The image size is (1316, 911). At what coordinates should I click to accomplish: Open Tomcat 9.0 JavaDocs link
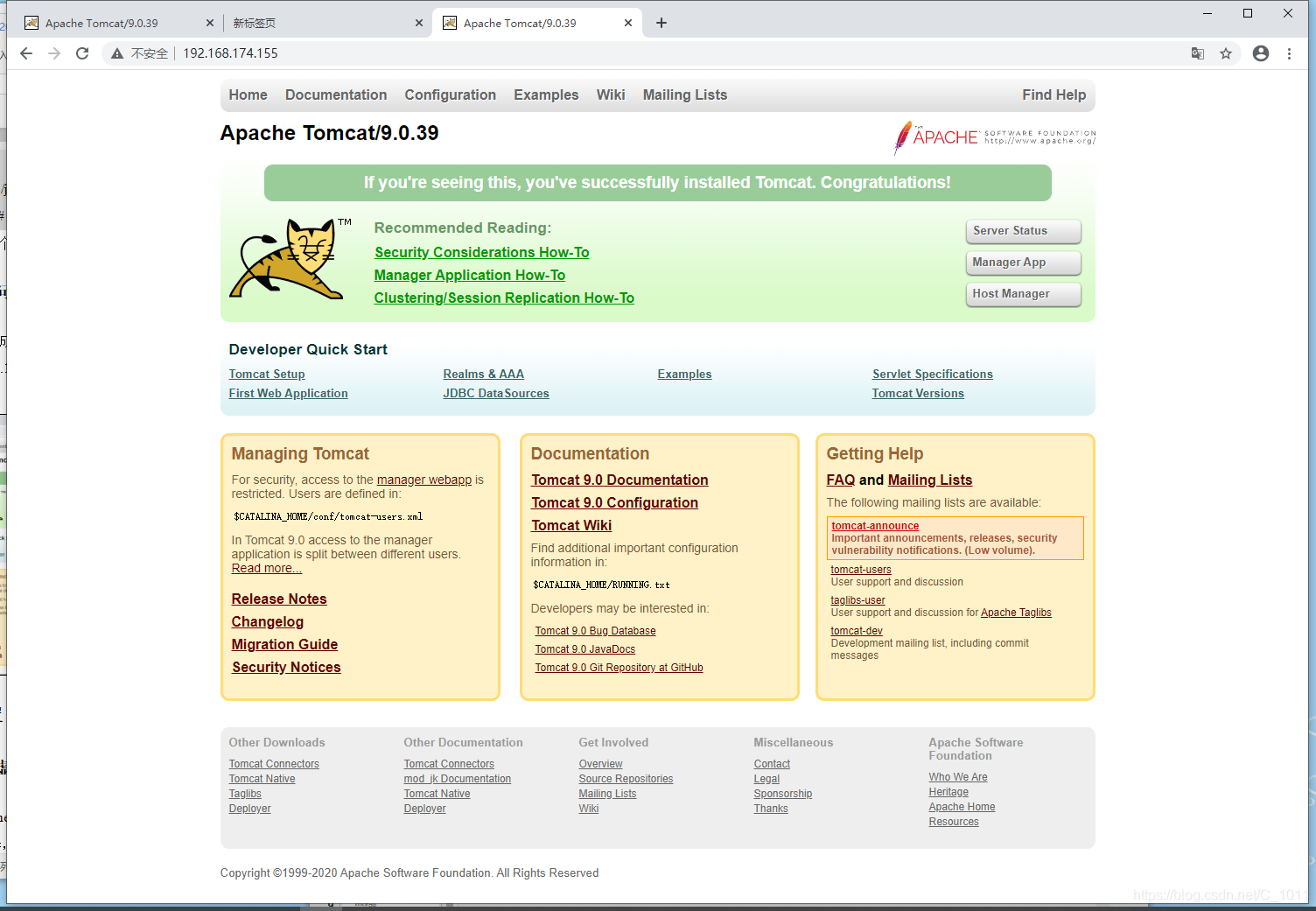point(584,649)
